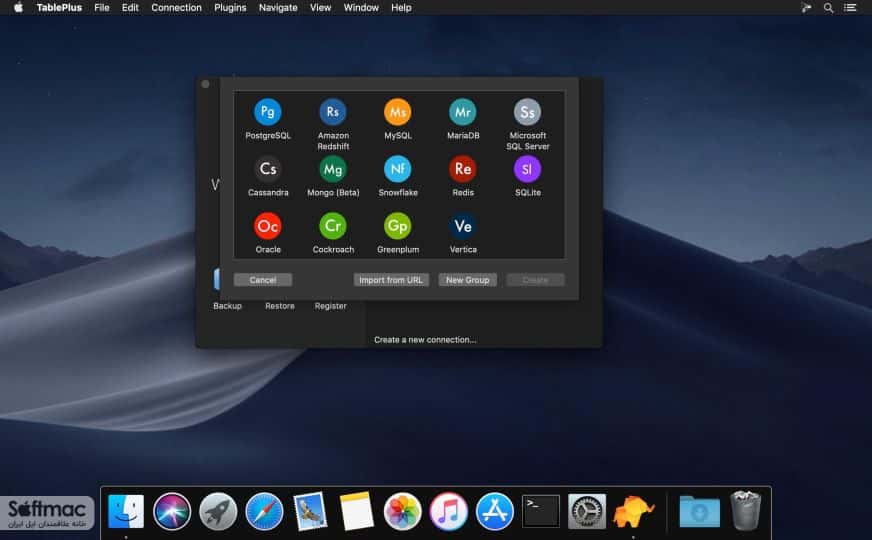
Task: Select the Oracle database icon
Action: tap(267, 226)
